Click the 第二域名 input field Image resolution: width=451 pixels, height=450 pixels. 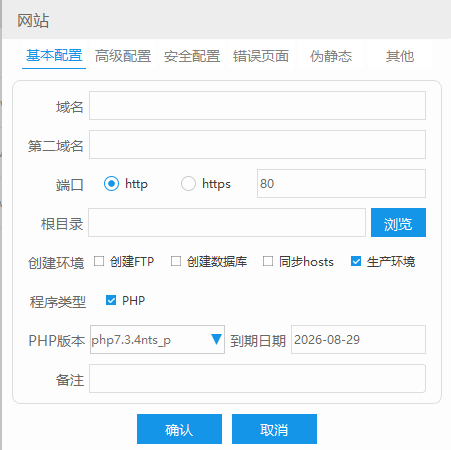tap(257, 144)
